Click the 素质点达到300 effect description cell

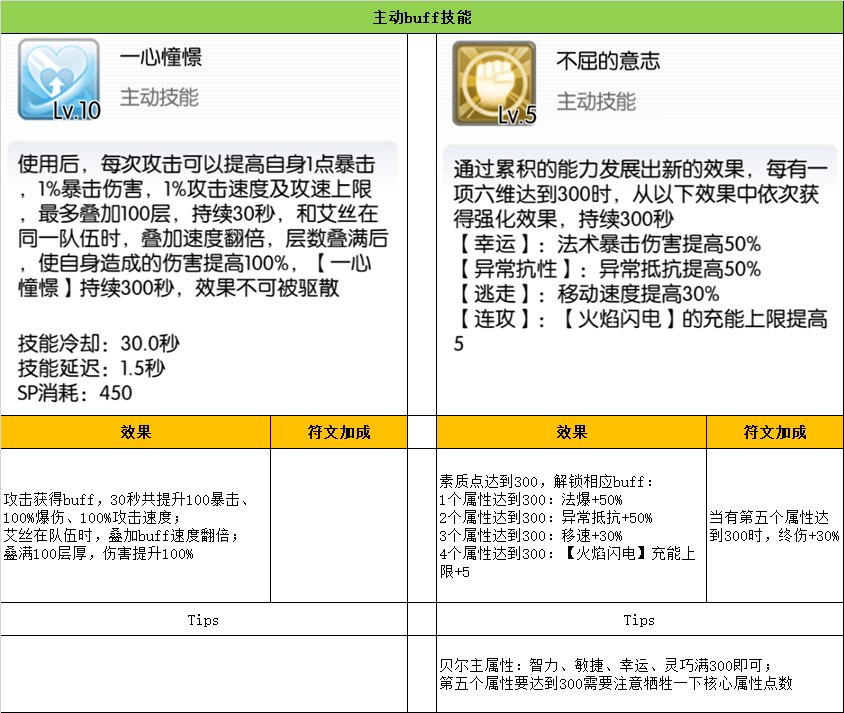click(570, 526)
